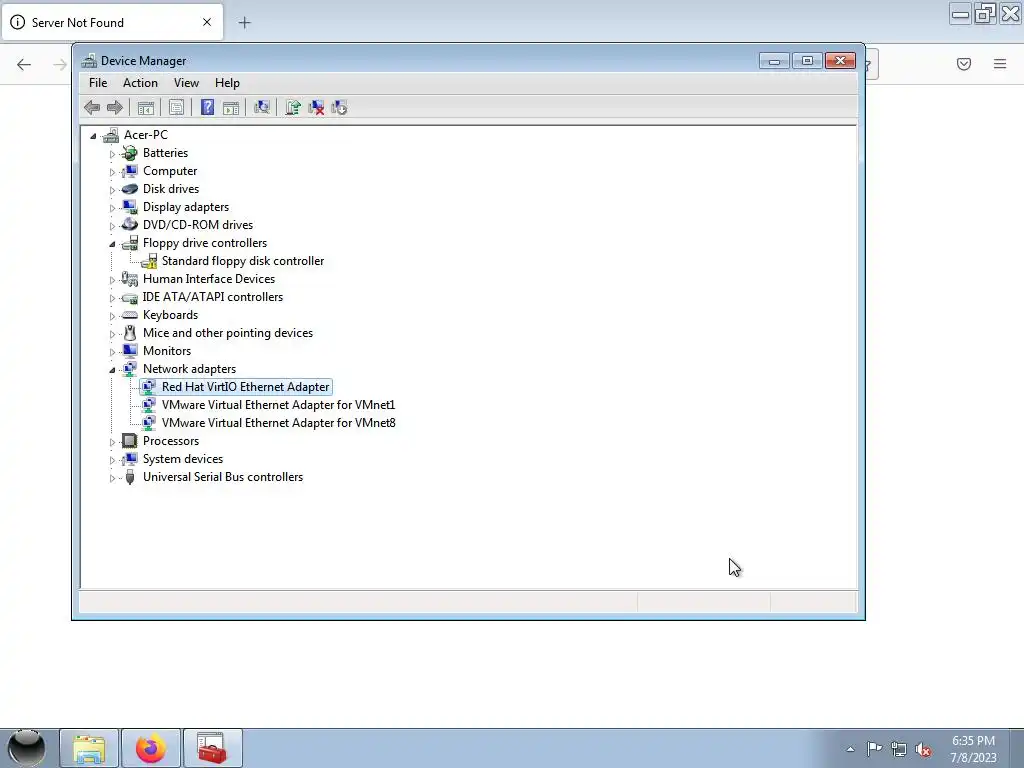Open File Explorer from the taskbar

[x=89, y=748]
